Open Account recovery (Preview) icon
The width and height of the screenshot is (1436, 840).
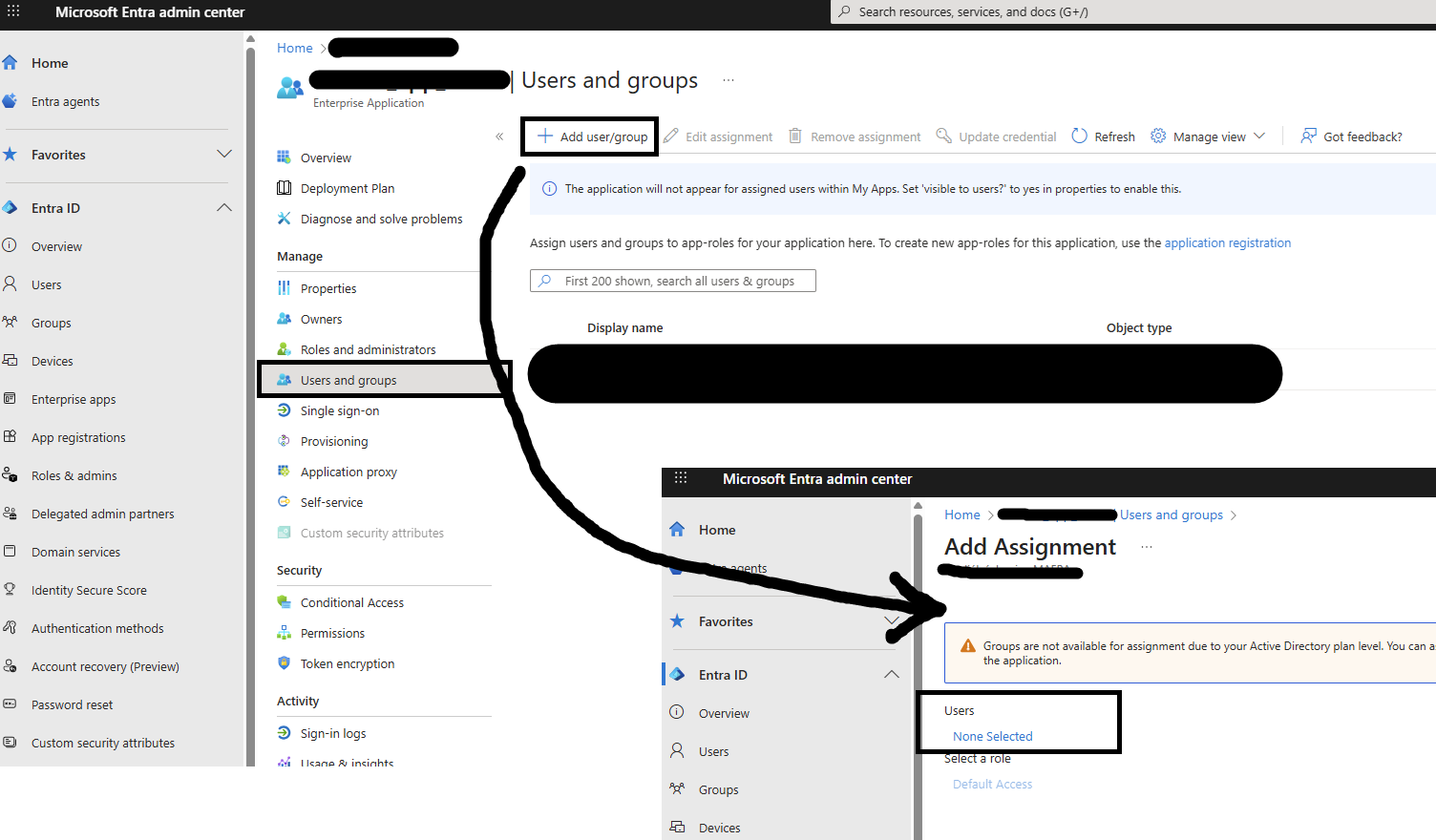tap(10, 666)
